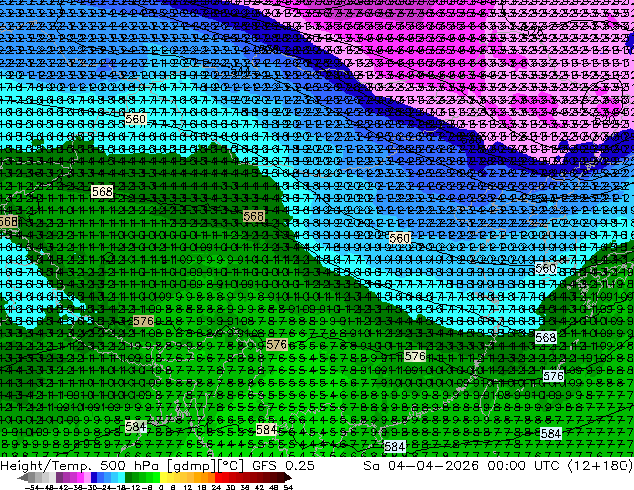The width and height of the screenshot is (634, 490).
Task: Click the "-30" legend value
Action: click(x=91, y=488)
